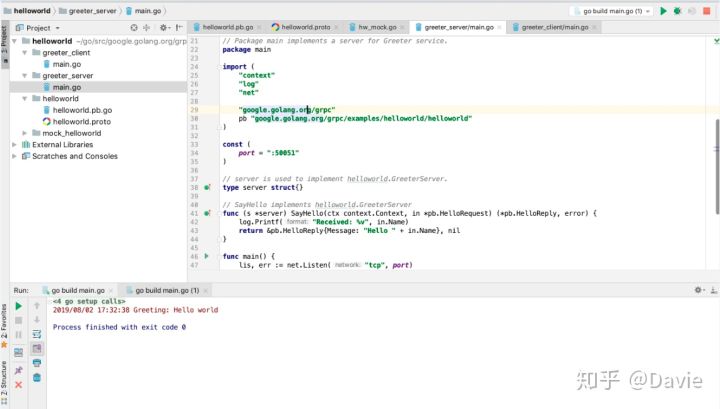Click the down-the-stack-trace arrow in Run panel
This screenshot has width=720, height=409.
pos(37,319)
